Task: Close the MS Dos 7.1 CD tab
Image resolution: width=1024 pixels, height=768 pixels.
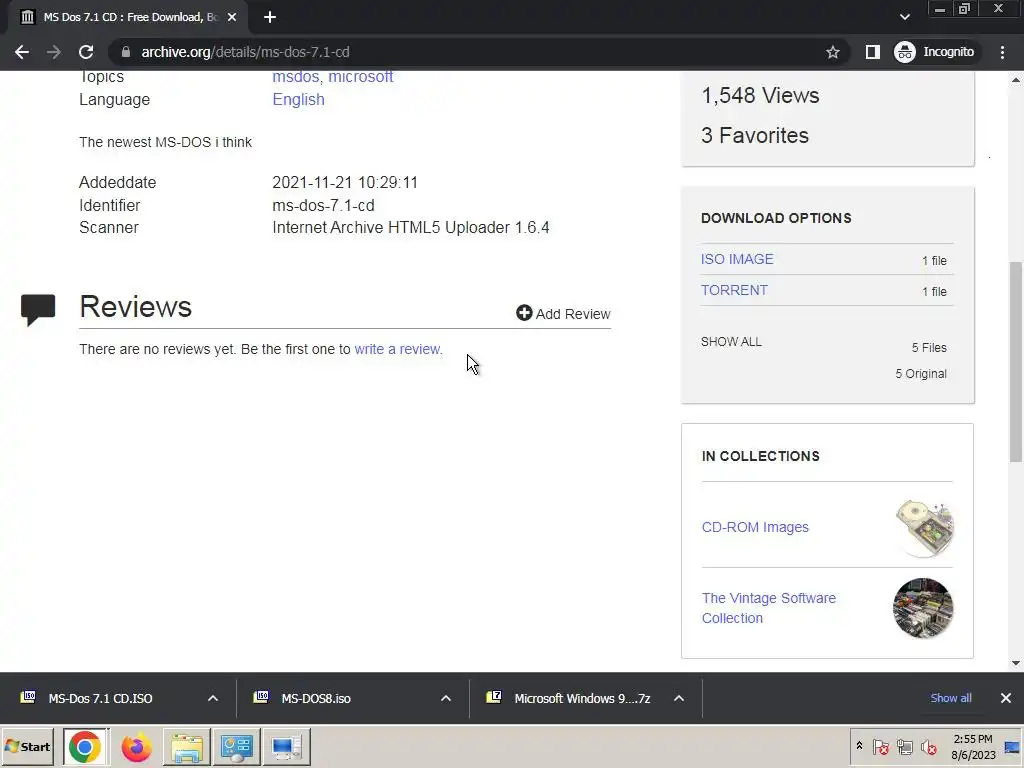Action: tap(232, 18)
